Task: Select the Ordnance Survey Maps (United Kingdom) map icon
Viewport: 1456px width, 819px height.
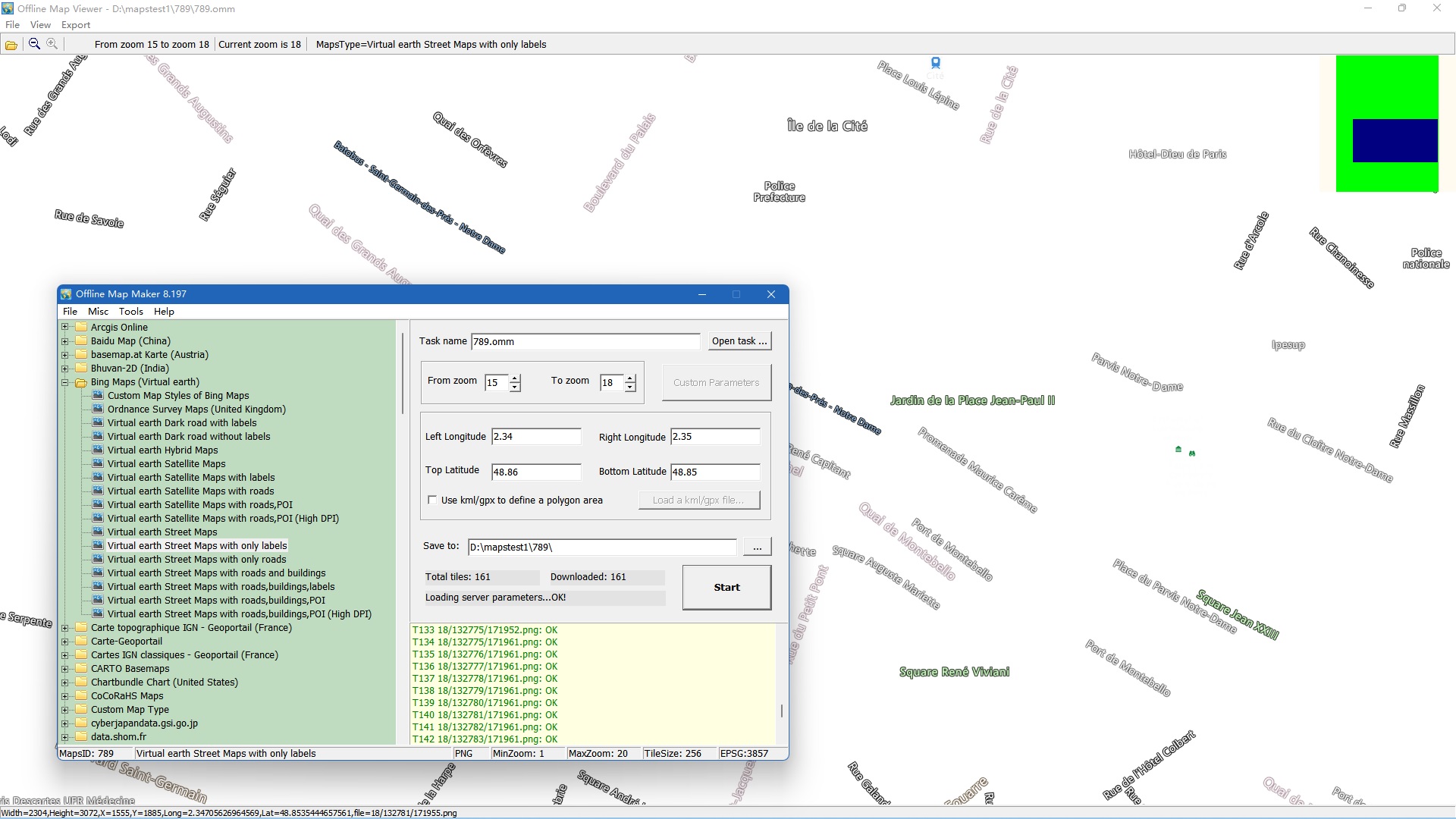Action: click(x=98, y=409)
